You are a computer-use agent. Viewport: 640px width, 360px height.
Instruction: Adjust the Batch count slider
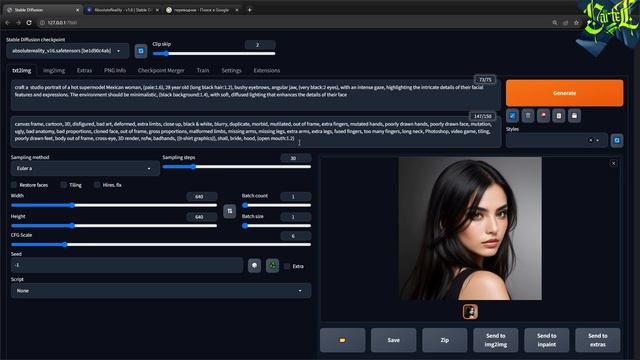pyautogui.click(x=276, y=205)
